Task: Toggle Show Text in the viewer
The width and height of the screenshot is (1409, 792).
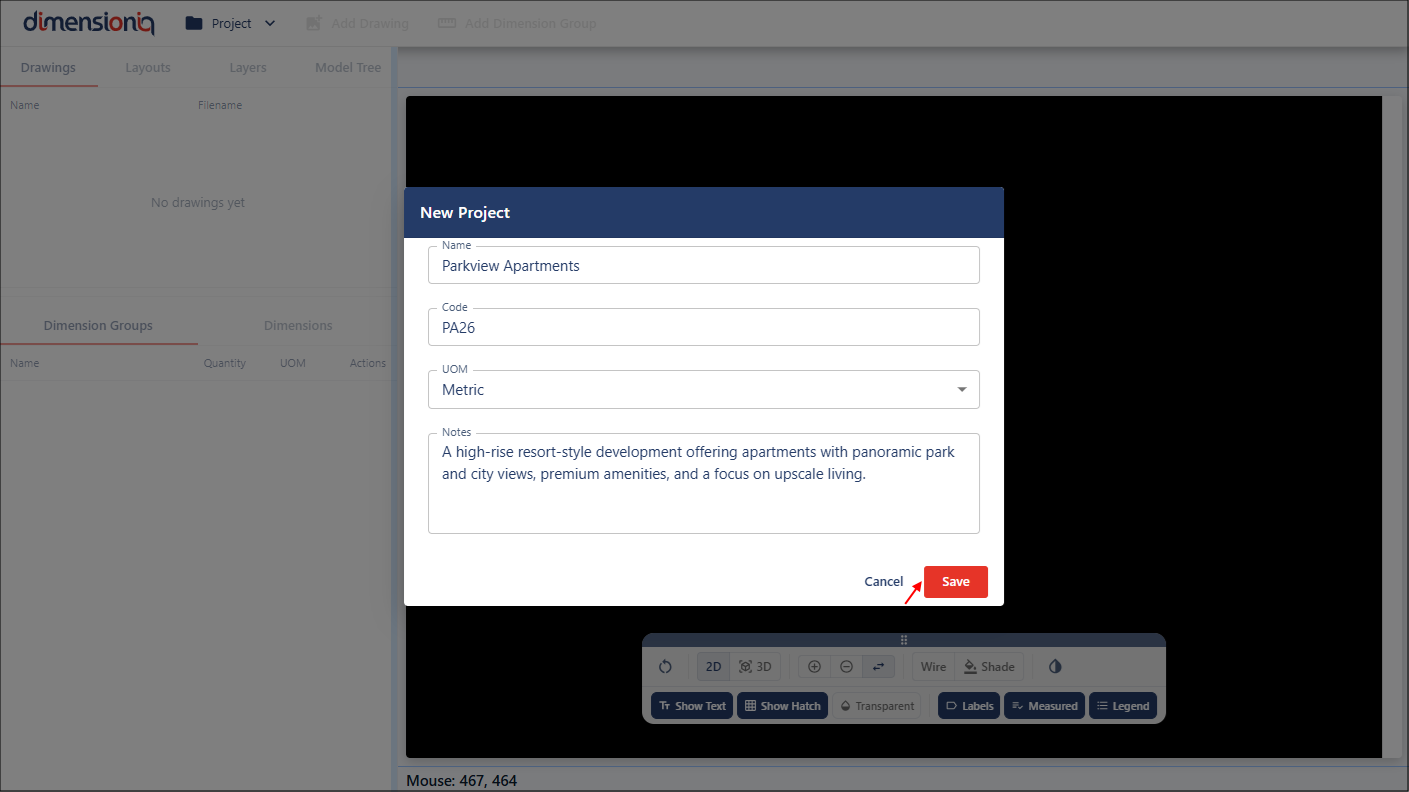Action: point(692,706)
